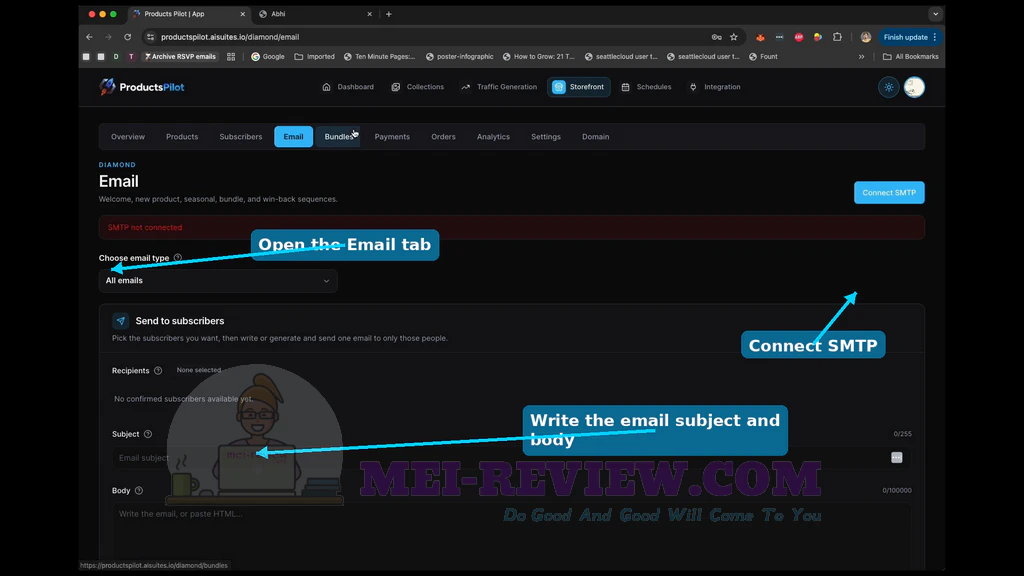Click the site info icon in address bar
Screen dimensions: 1024x576
(x=150, y=37)
